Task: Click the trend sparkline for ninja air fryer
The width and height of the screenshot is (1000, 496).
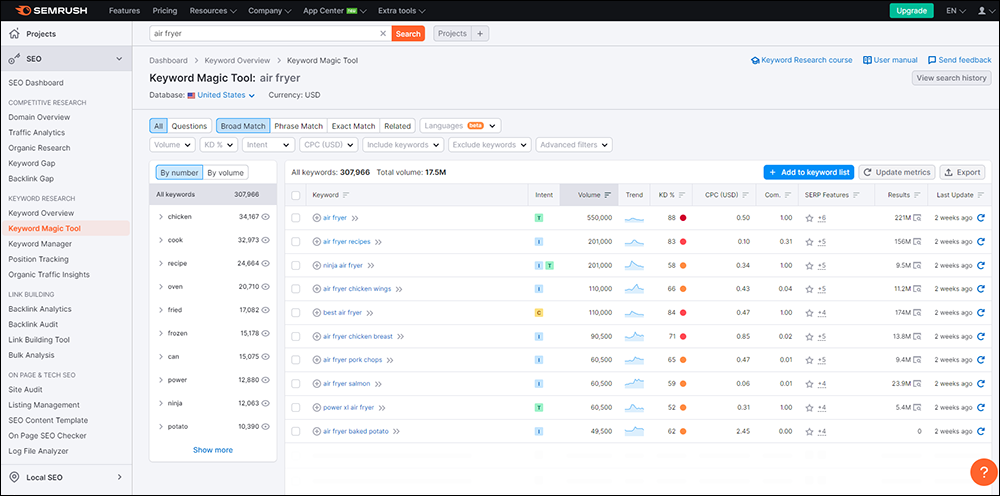Action: (x=634, y=265)
